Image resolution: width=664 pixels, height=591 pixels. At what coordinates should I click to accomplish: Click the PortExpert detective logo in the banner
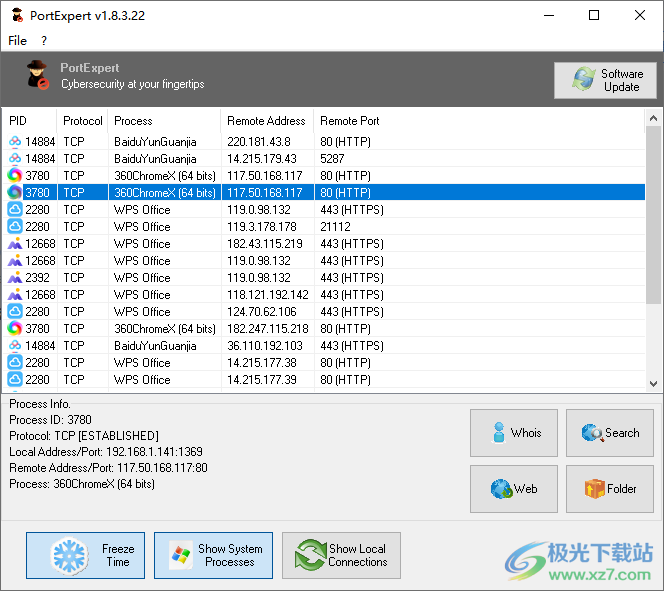tap(37, 75)
